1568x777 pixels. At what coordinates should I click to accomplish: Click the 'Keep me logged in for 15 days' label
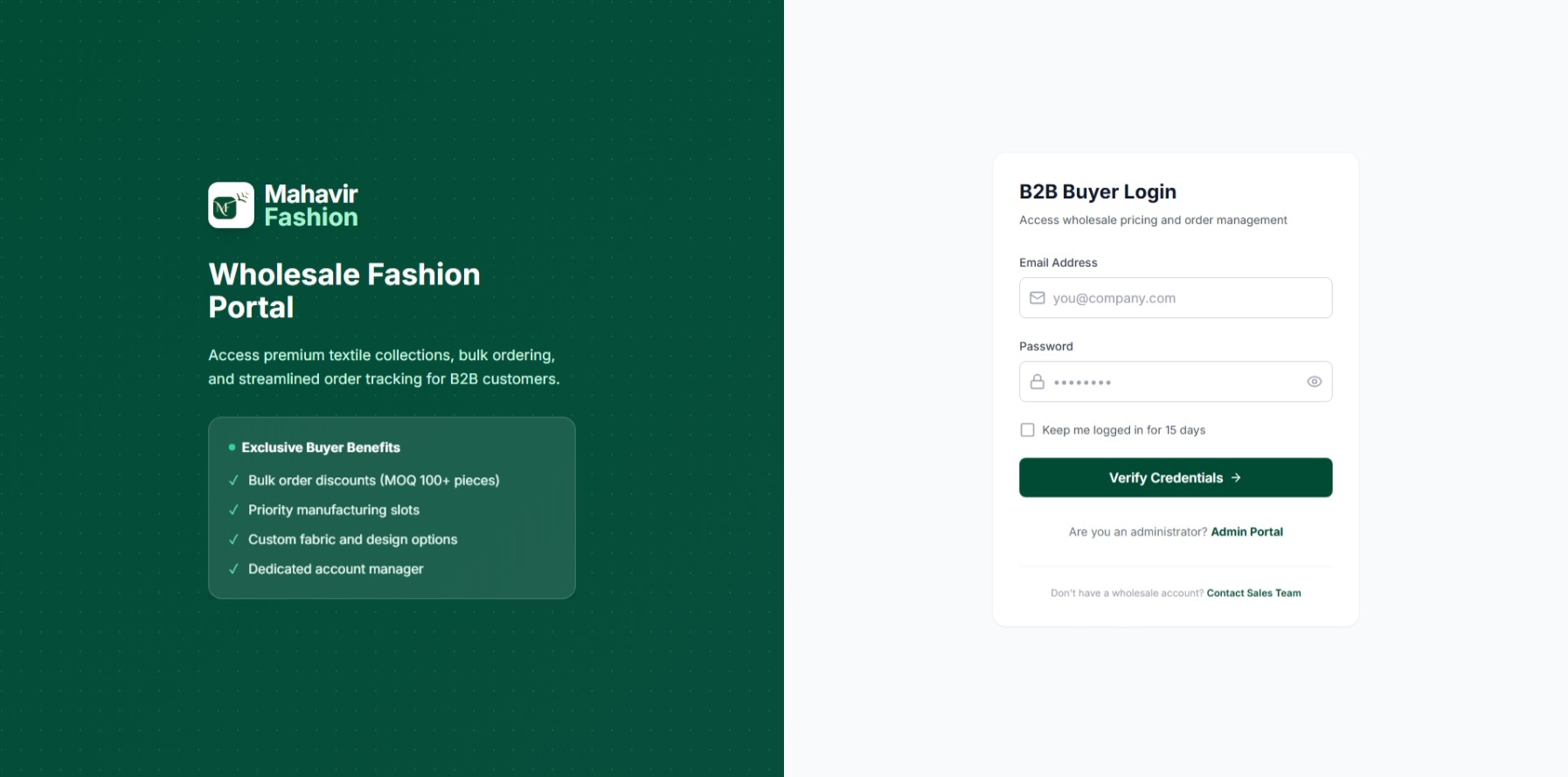point(1123,430)
